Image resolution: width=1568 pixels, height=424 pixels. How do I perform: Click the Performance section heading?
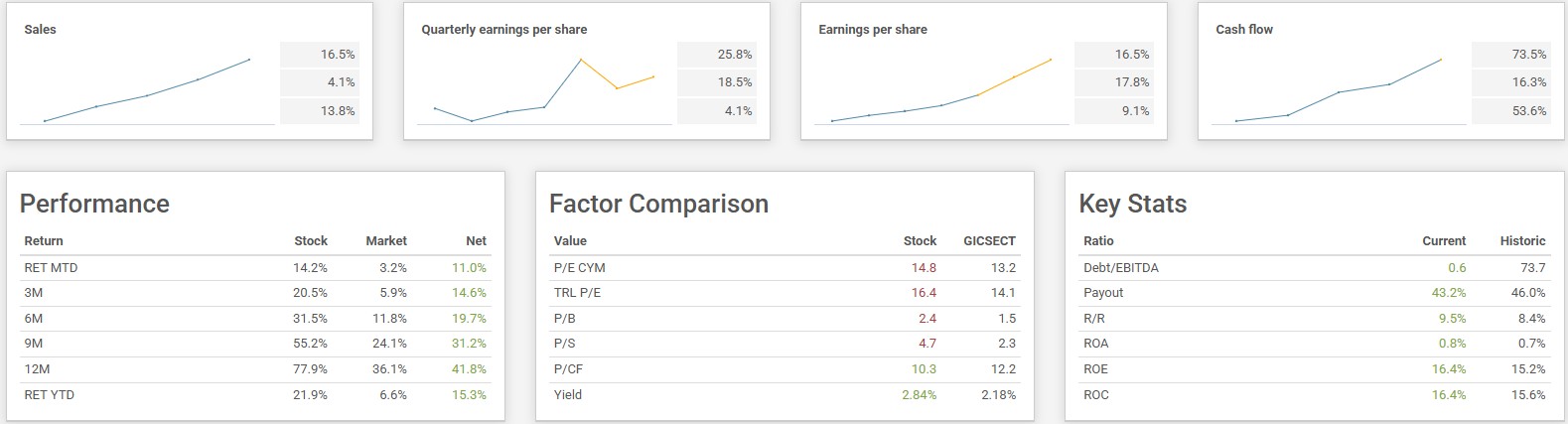(94, 204)
